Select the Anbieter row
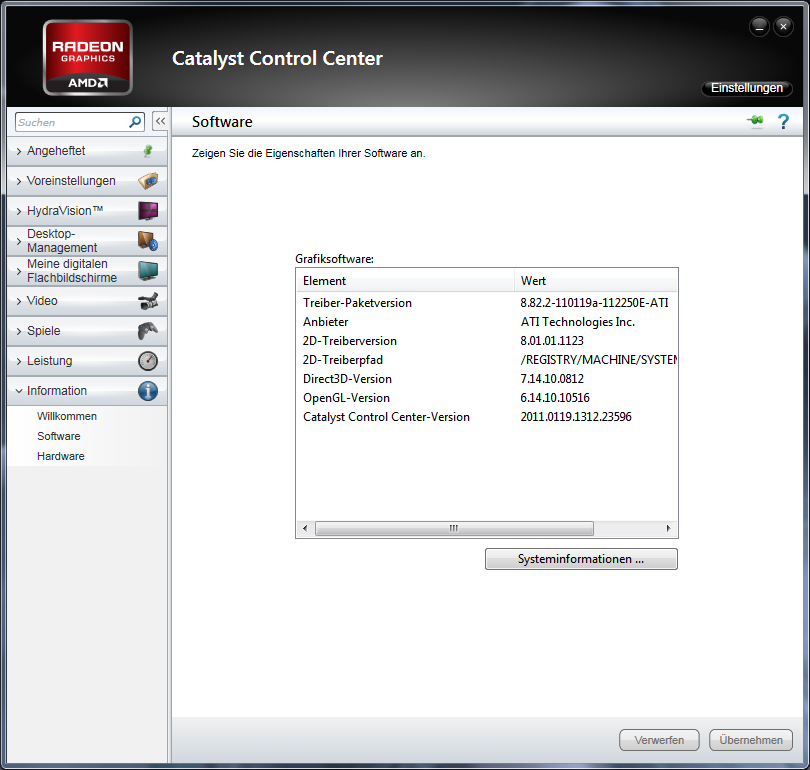 [487, 322]
